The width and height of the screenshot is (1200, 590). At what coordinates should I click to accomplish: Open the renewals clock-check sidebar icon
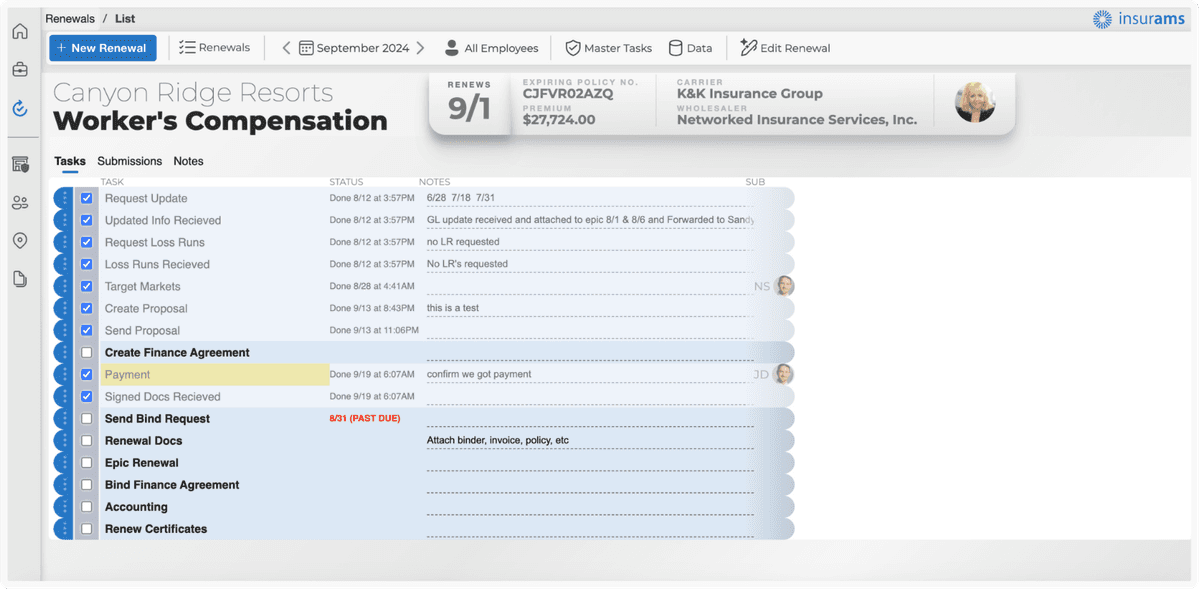[20, 108]
